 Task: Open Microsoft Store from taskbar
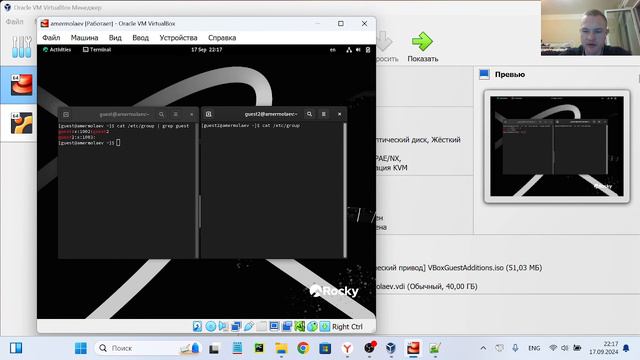[x=325, y=348]
